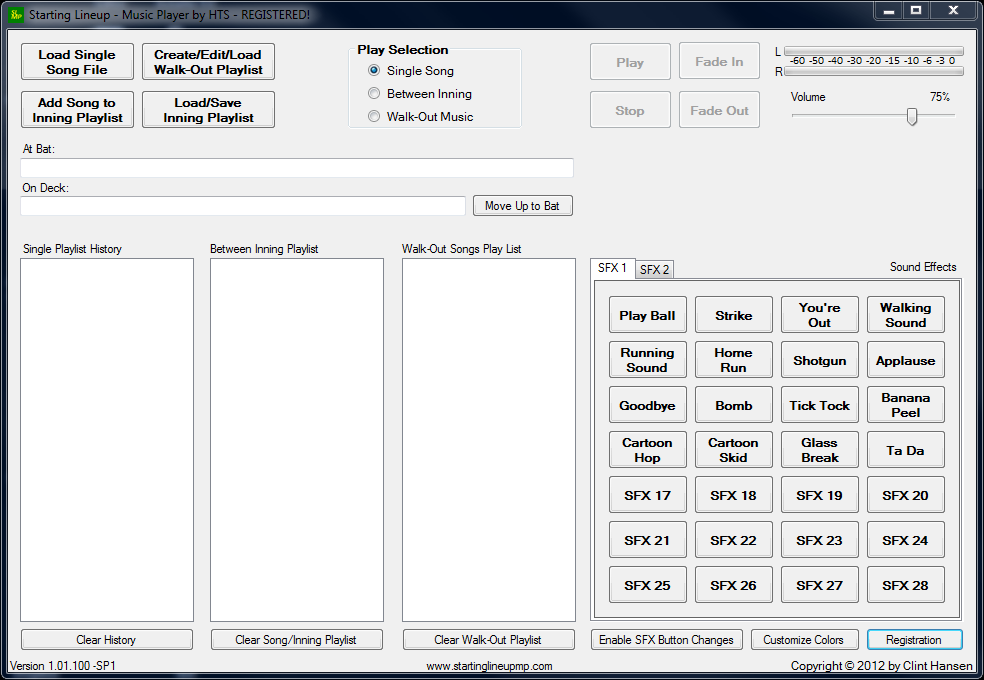984x680 pixels.
Task: Click Add Song to Inning Playlist
Action: (77, 110)
